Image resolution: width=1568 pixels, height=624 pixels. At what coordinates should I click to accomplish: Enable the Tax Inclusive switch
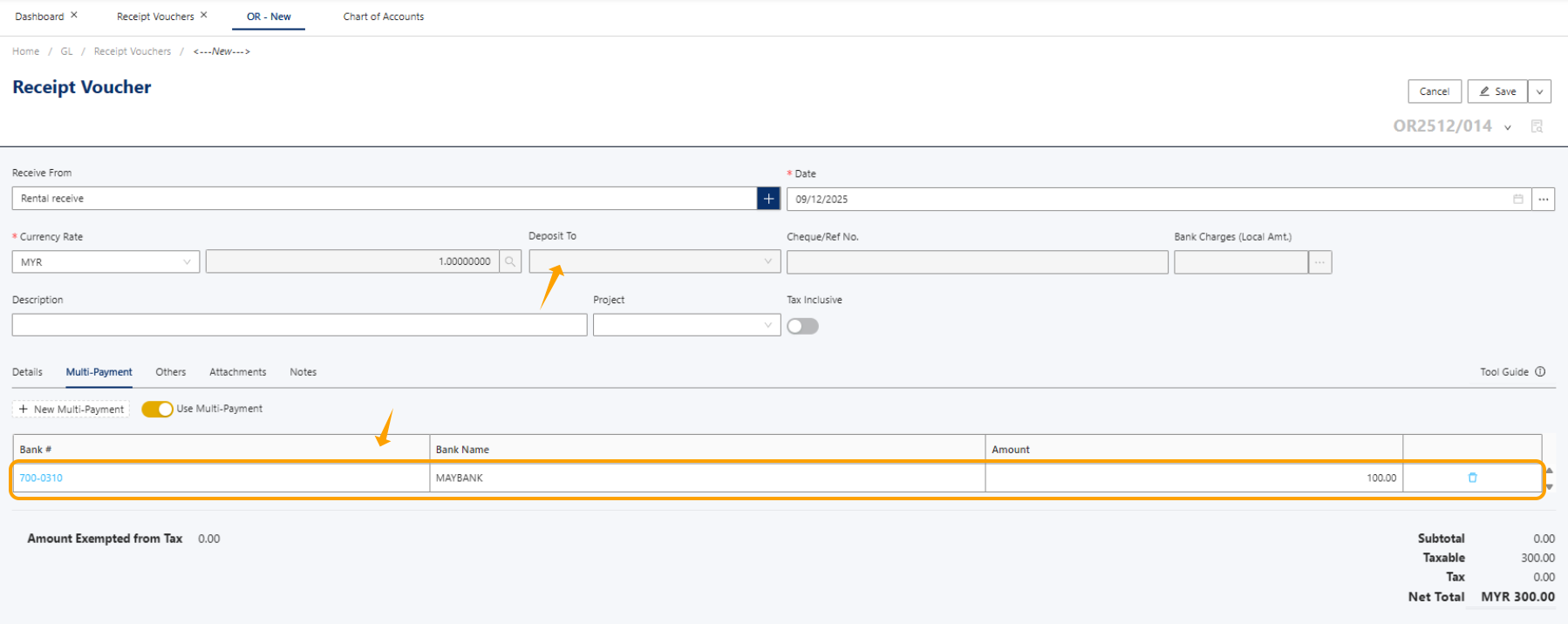(802, 326)
